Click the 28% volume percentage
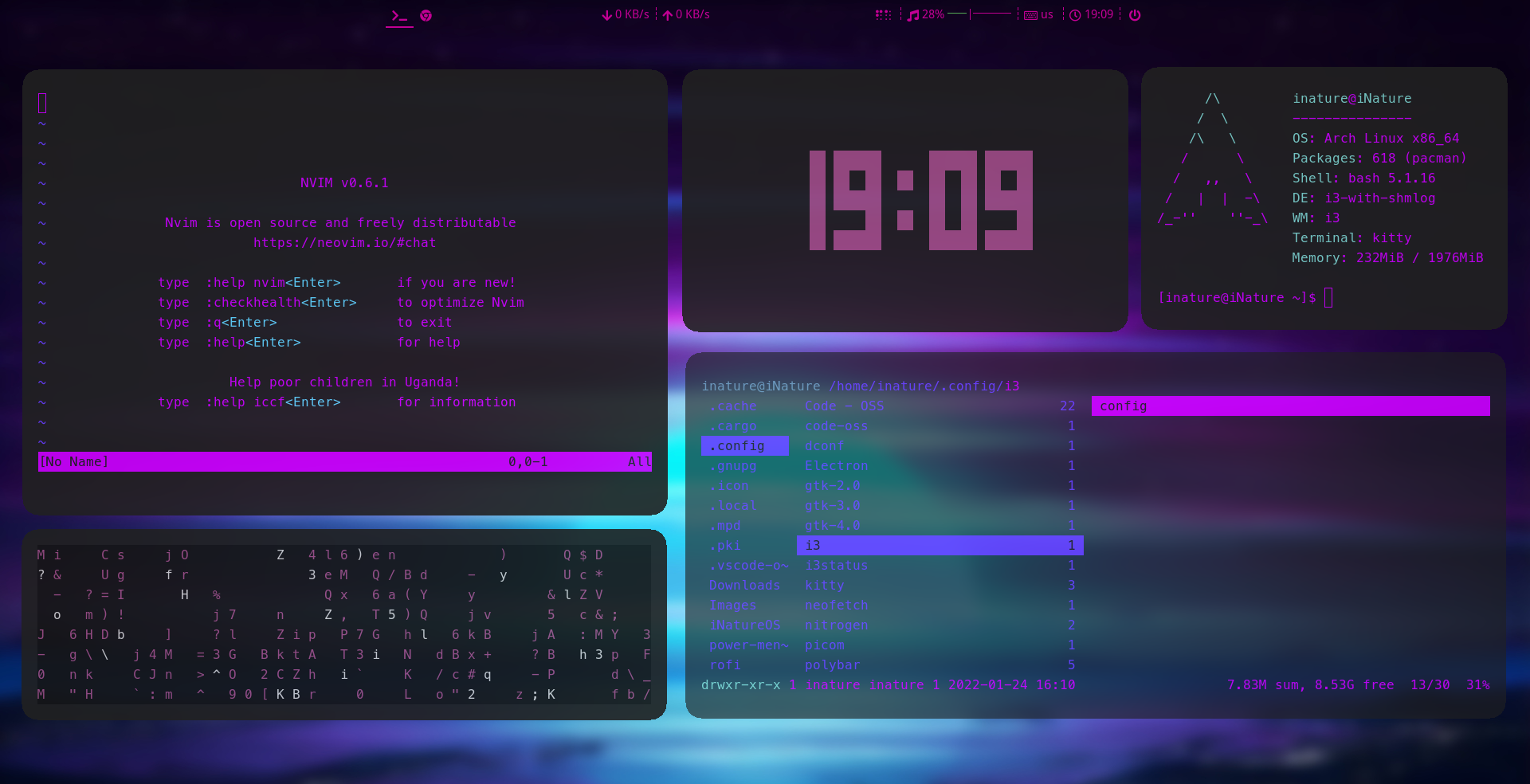 coord(933,15)
